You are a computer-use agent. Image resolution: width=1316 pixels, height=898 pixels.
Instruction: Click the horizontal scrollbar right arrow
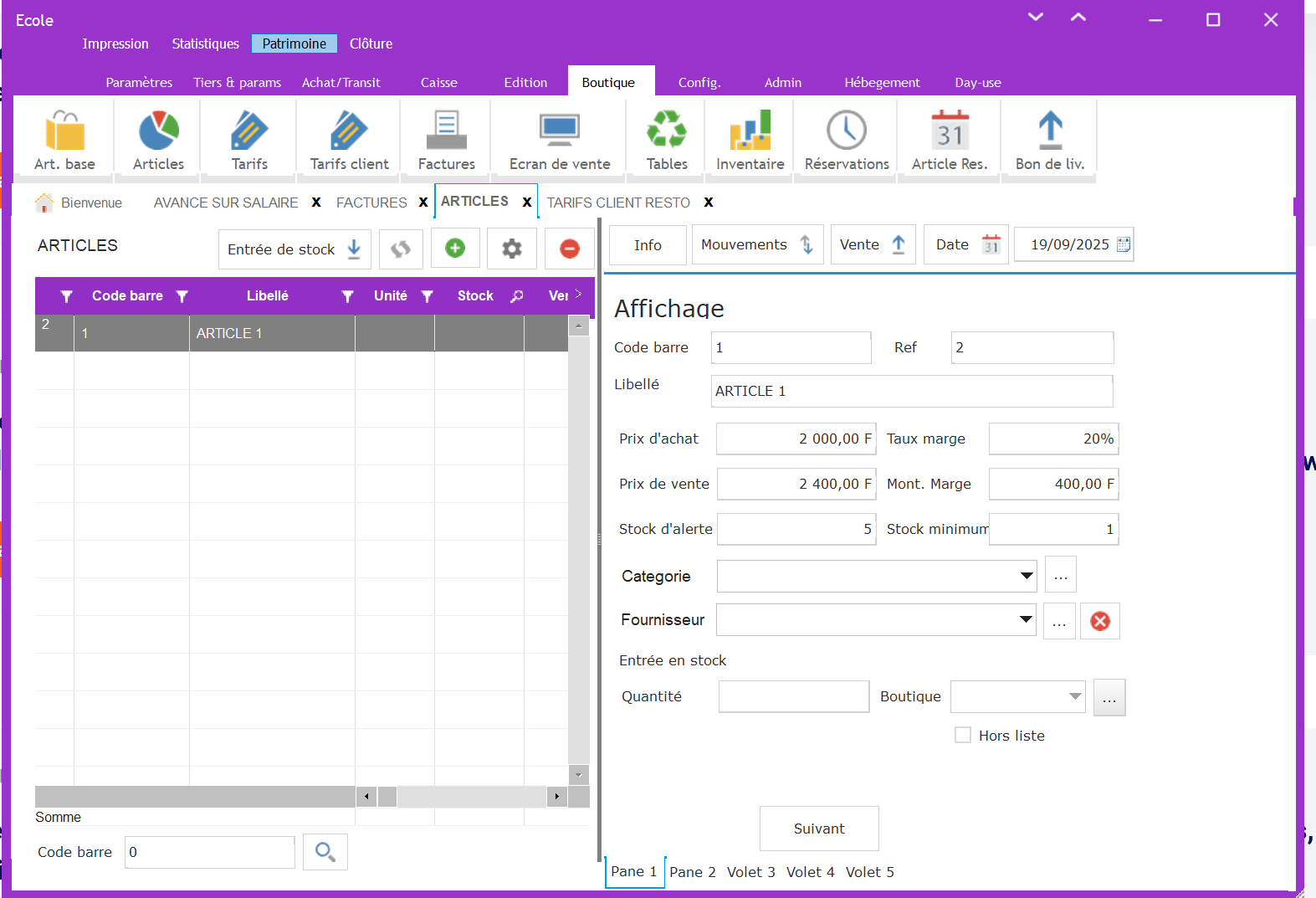557,797
